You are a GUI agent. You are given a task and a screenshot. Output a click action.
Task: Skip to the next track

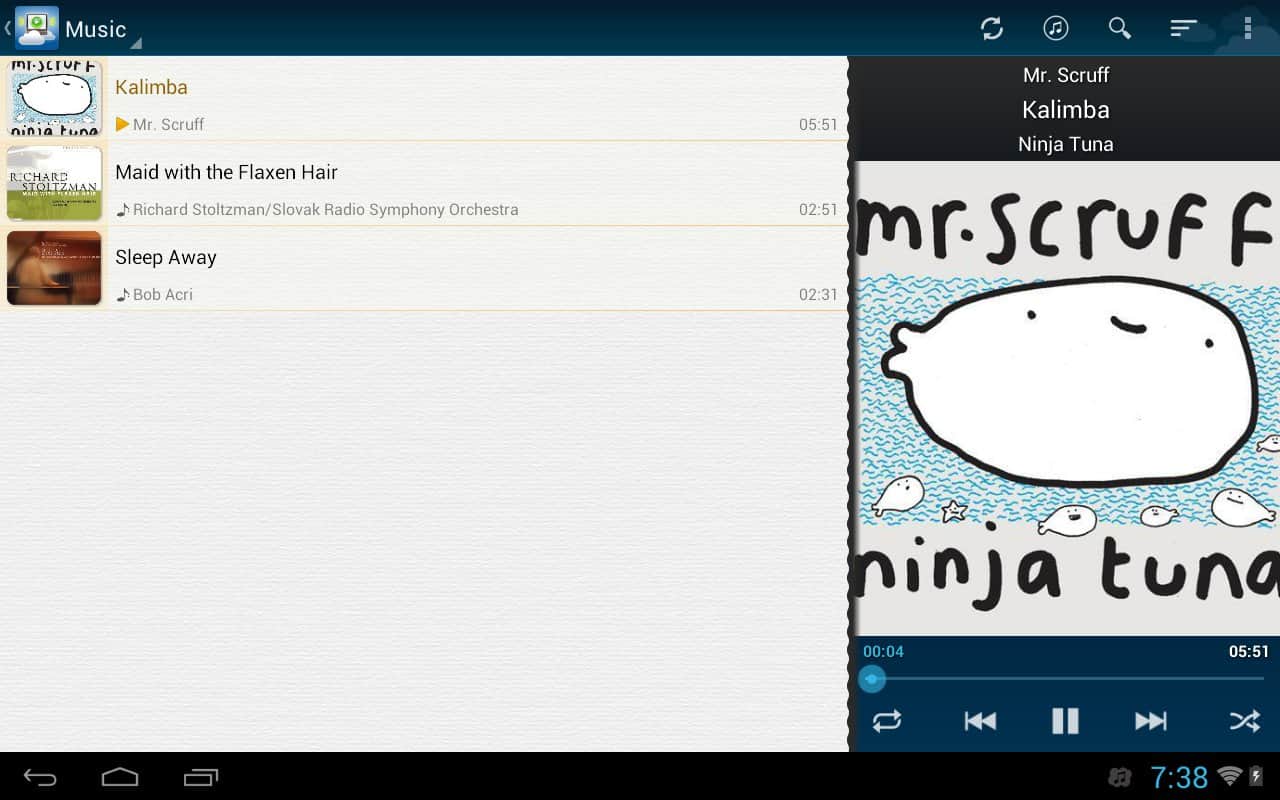click(x=1150, y=721)
